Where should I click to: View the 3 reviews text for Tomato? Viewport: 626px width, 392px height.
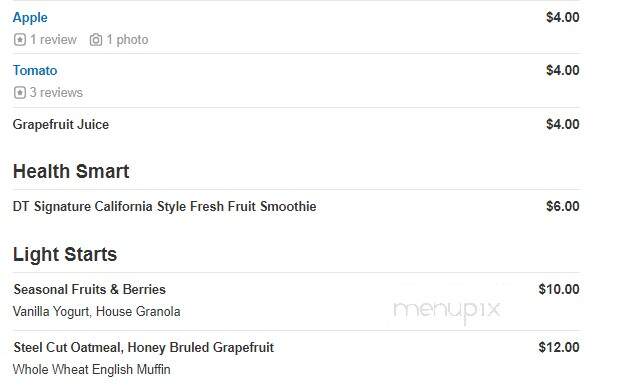click(56, 93)
